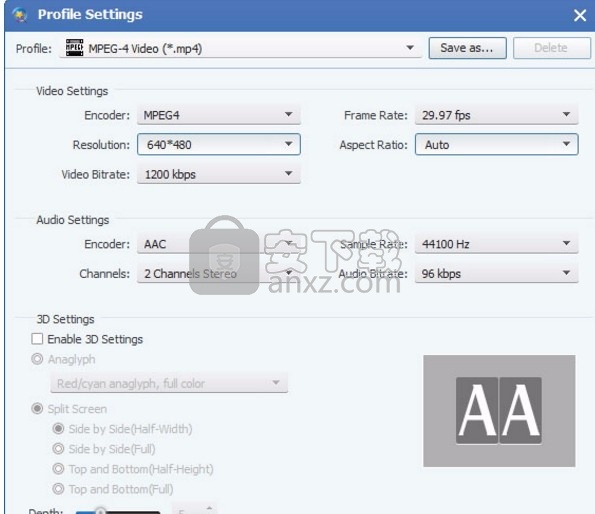The image size is (595, 514).
Task: Click the app logo icon in title bar
Action: tap(20, 15)
